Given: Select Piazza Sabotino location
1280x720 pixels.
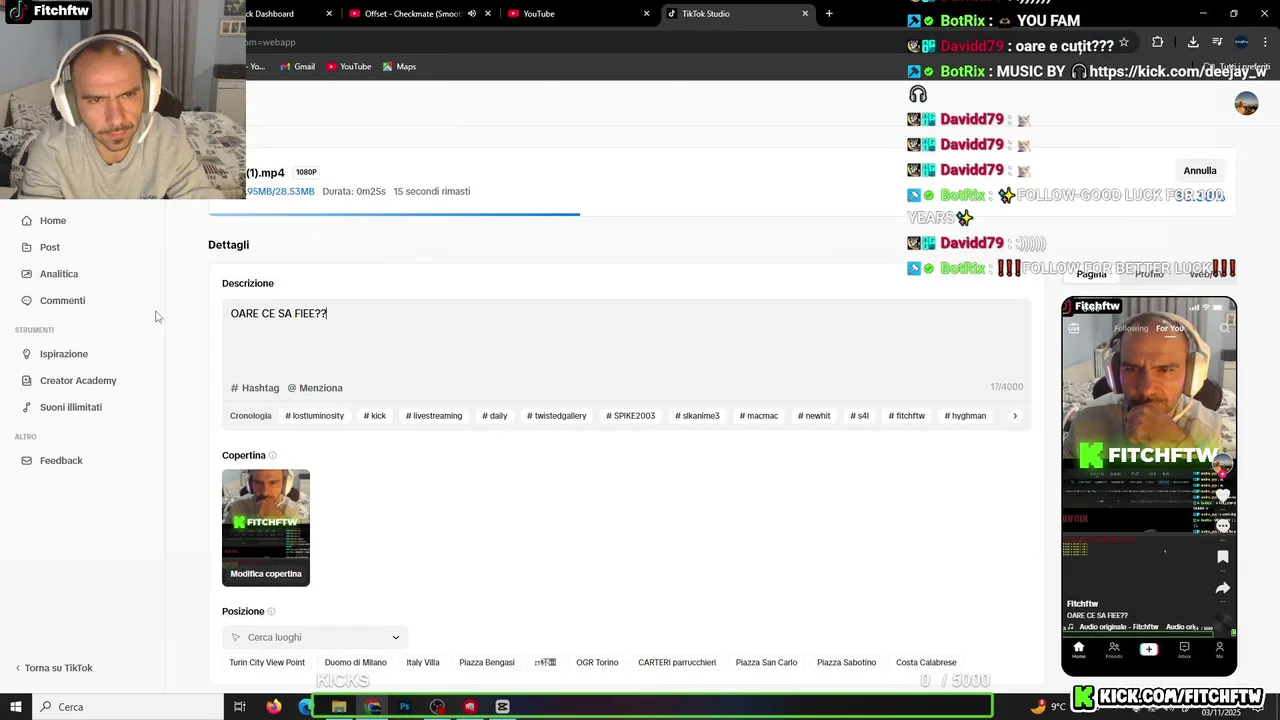Looking at the screenshot, I should coord(846,663).
